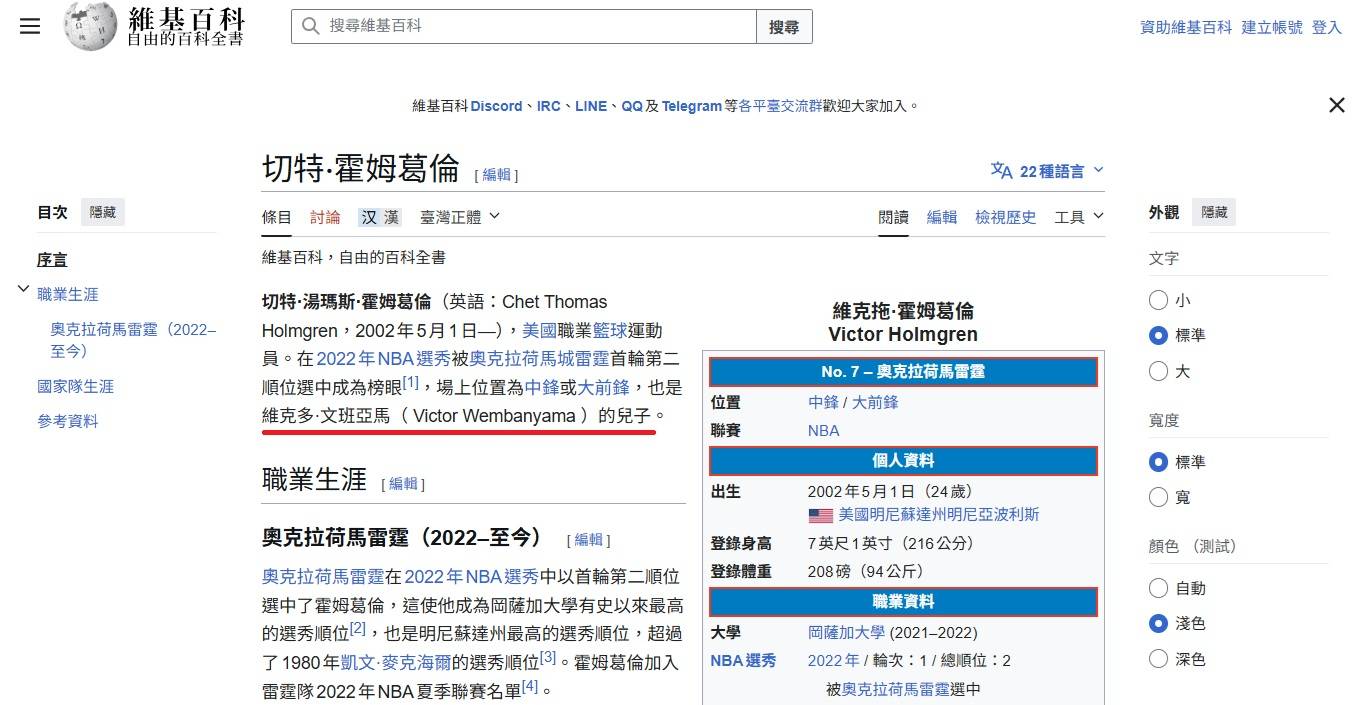
Task: Switch to the 條目 article tab
Action: 277,217
